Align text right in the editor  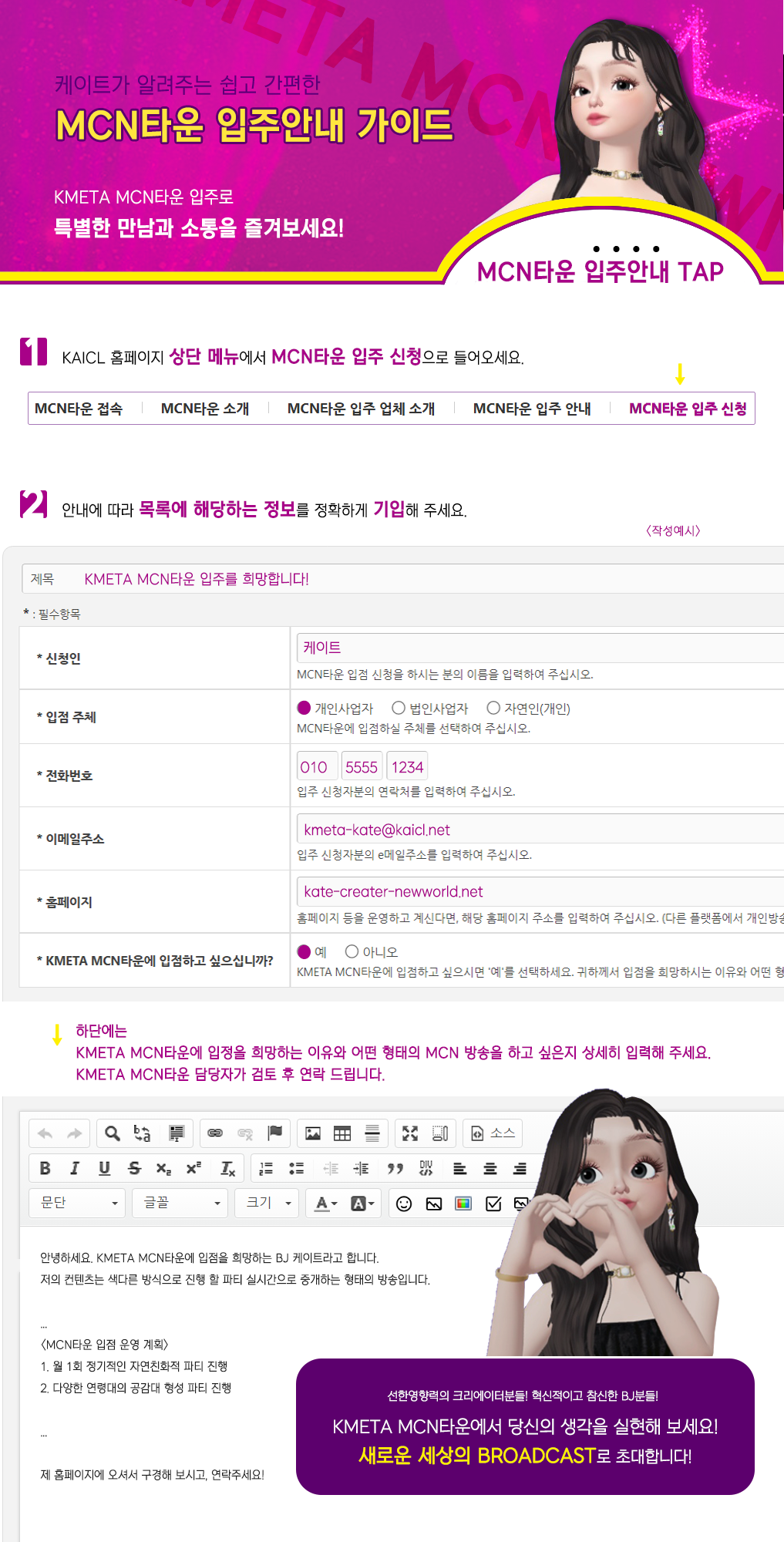click(x=520, y=1168)
